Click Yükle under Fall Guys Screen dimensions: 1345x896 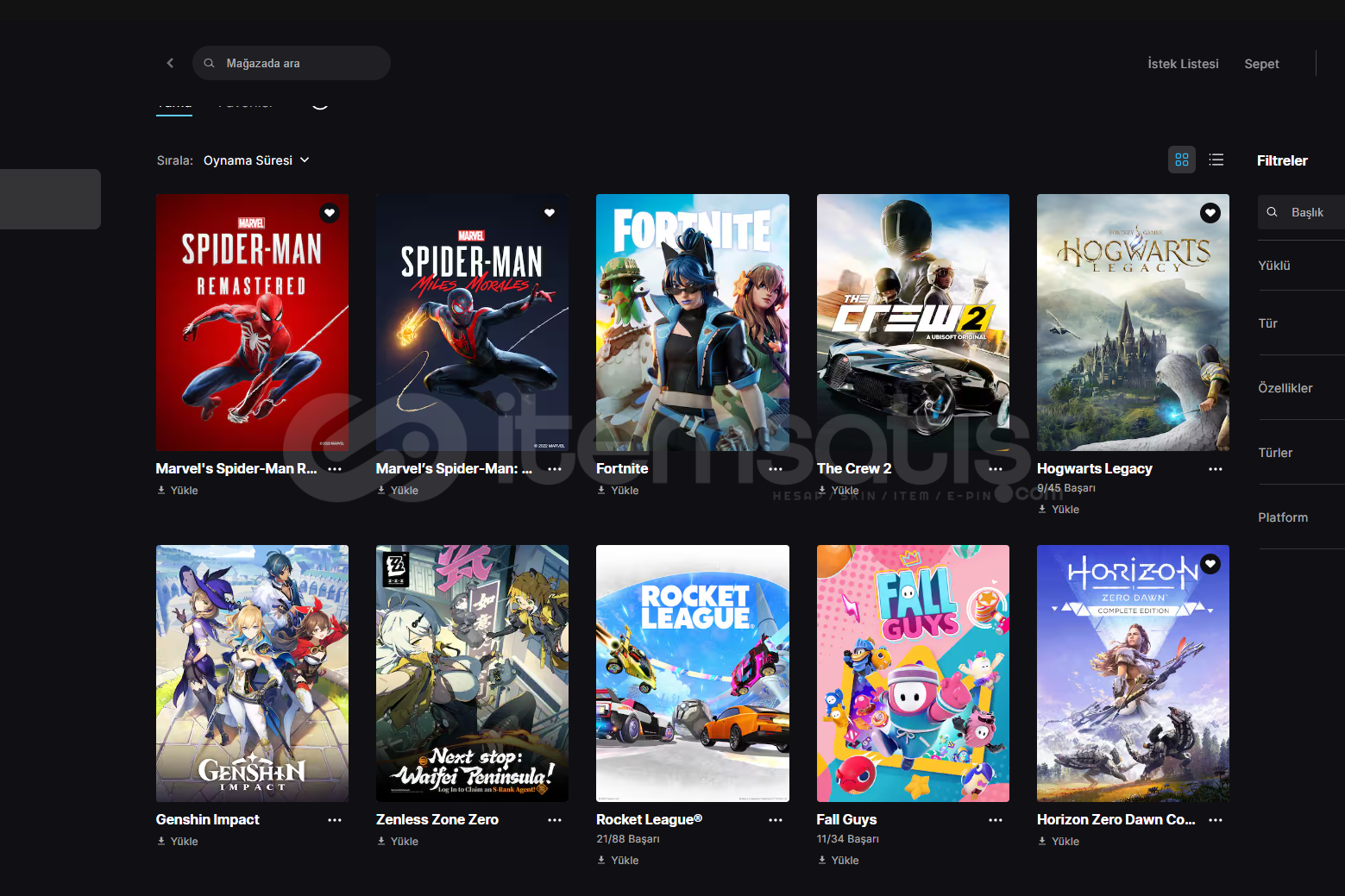coord(839,861)
